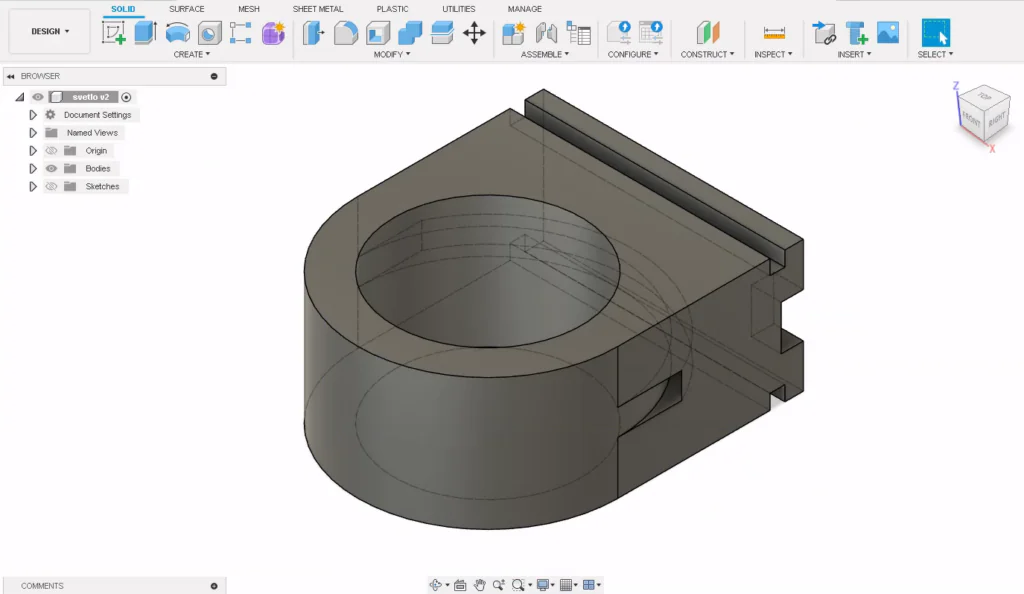Select the Revolve tool icon
1024x594 pixels.
point(177,33)
